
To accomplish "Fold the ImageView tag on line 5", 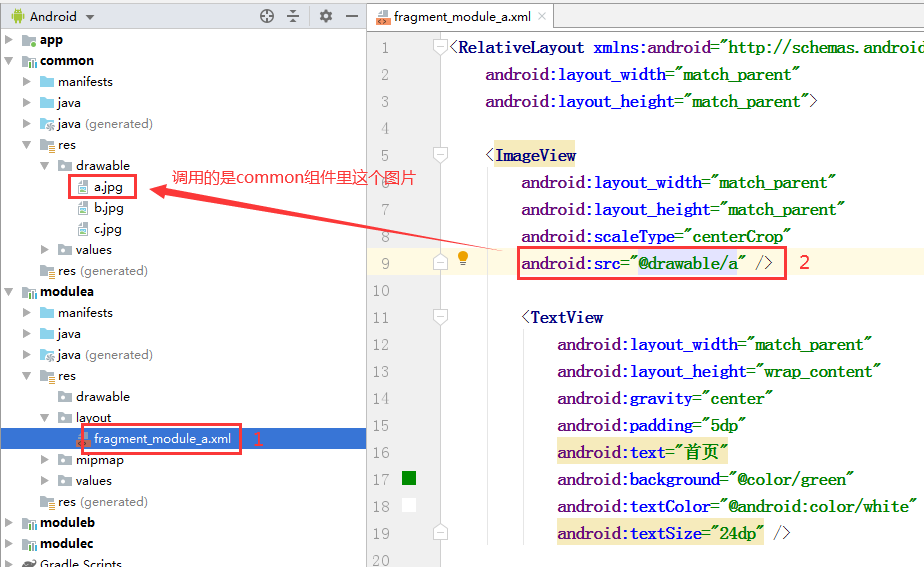I will click(440, 155).
